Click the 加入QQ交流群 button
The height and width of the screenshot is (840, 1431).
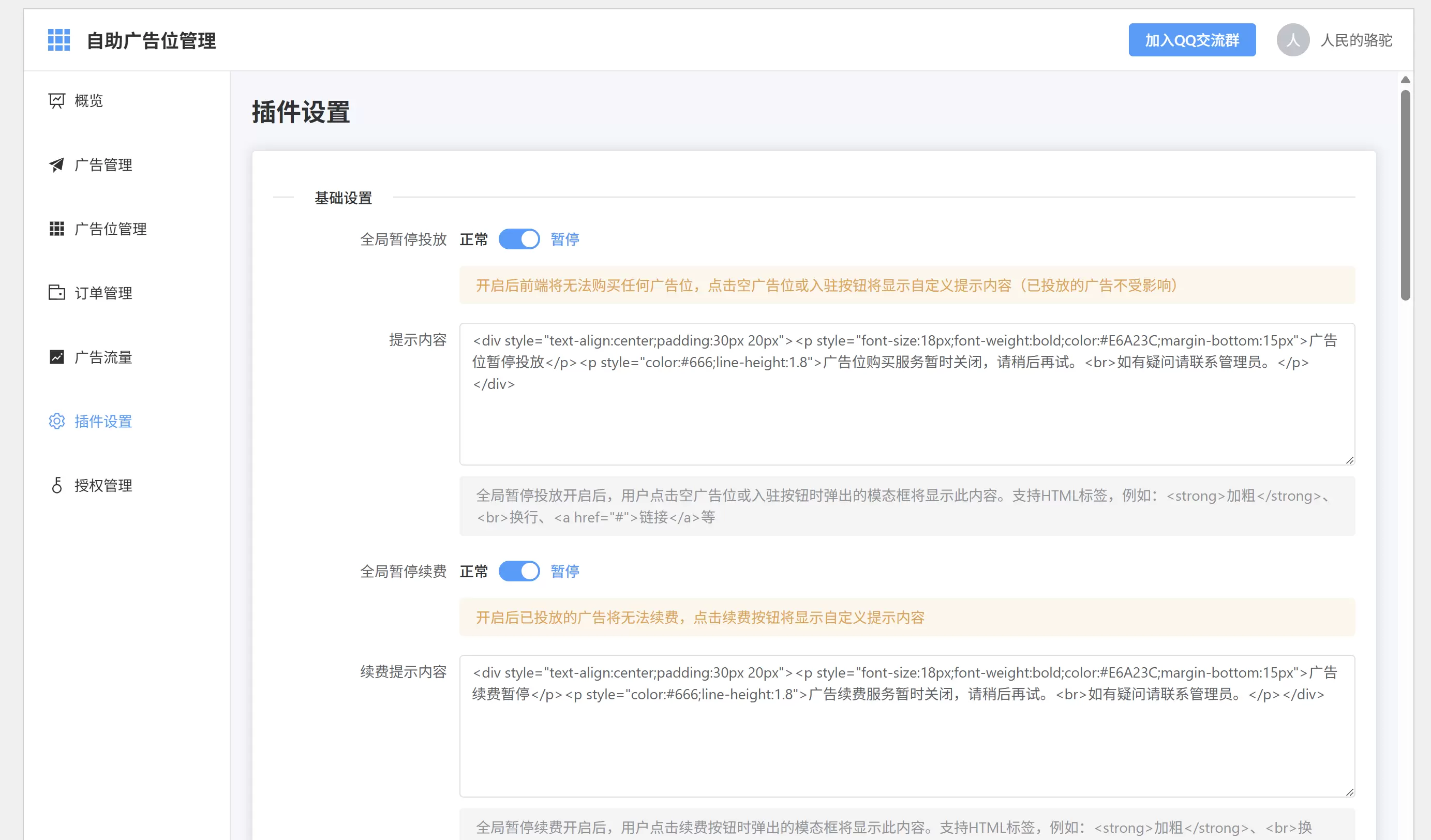[1192, 40]
